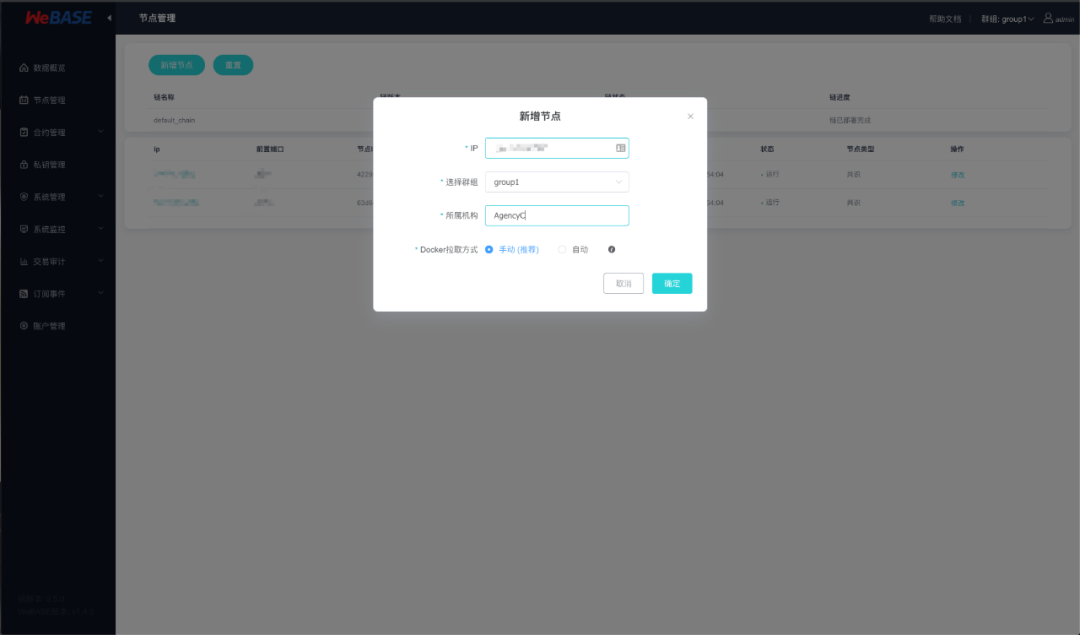Click the 私钥管理 lock icon
The image size is (1080, 635).
pos(24,165)
